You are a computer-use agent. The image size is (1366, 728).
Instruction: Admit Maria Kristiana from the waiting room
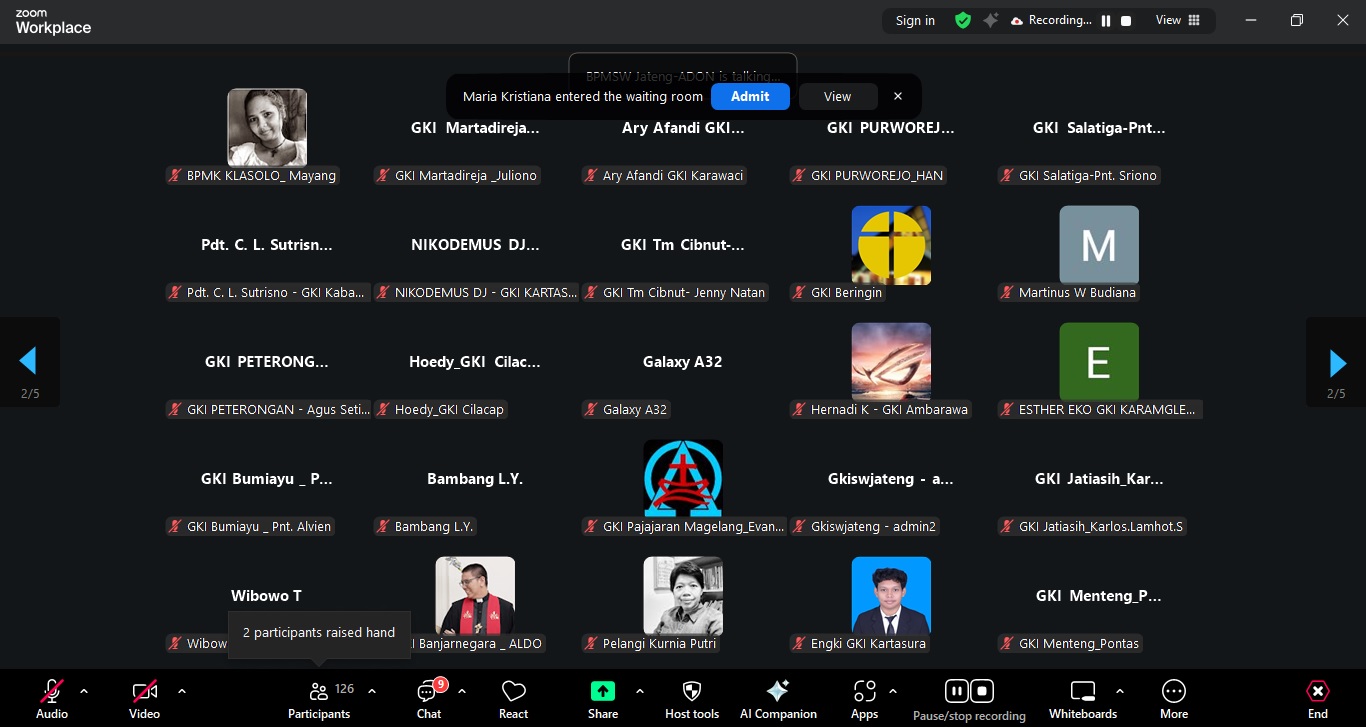click(750, 97)
